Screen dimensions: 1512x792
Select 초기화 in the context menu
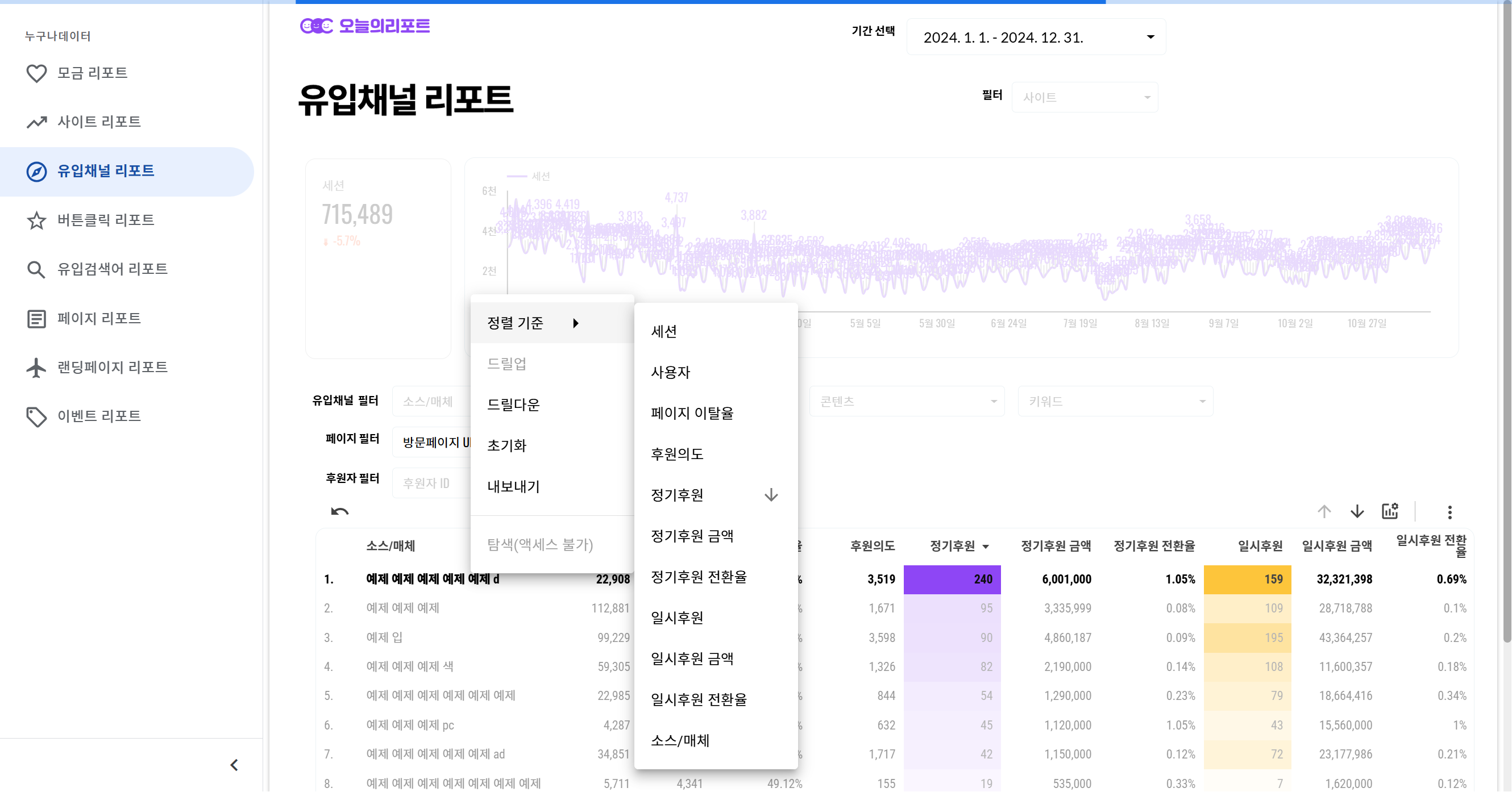click(553, 446)
